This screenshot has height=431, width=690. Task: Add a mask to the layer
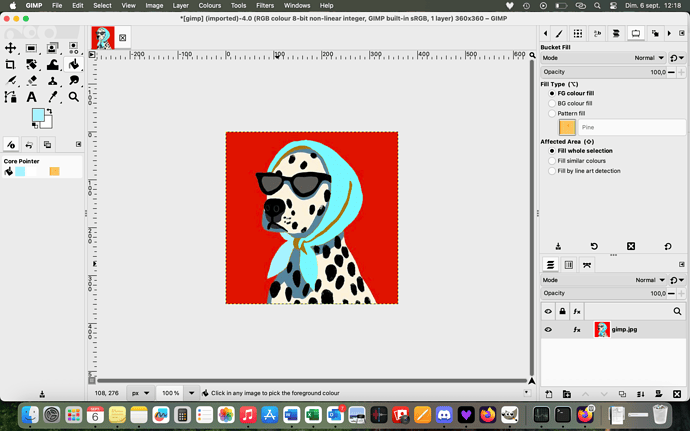tap(659, 394)
